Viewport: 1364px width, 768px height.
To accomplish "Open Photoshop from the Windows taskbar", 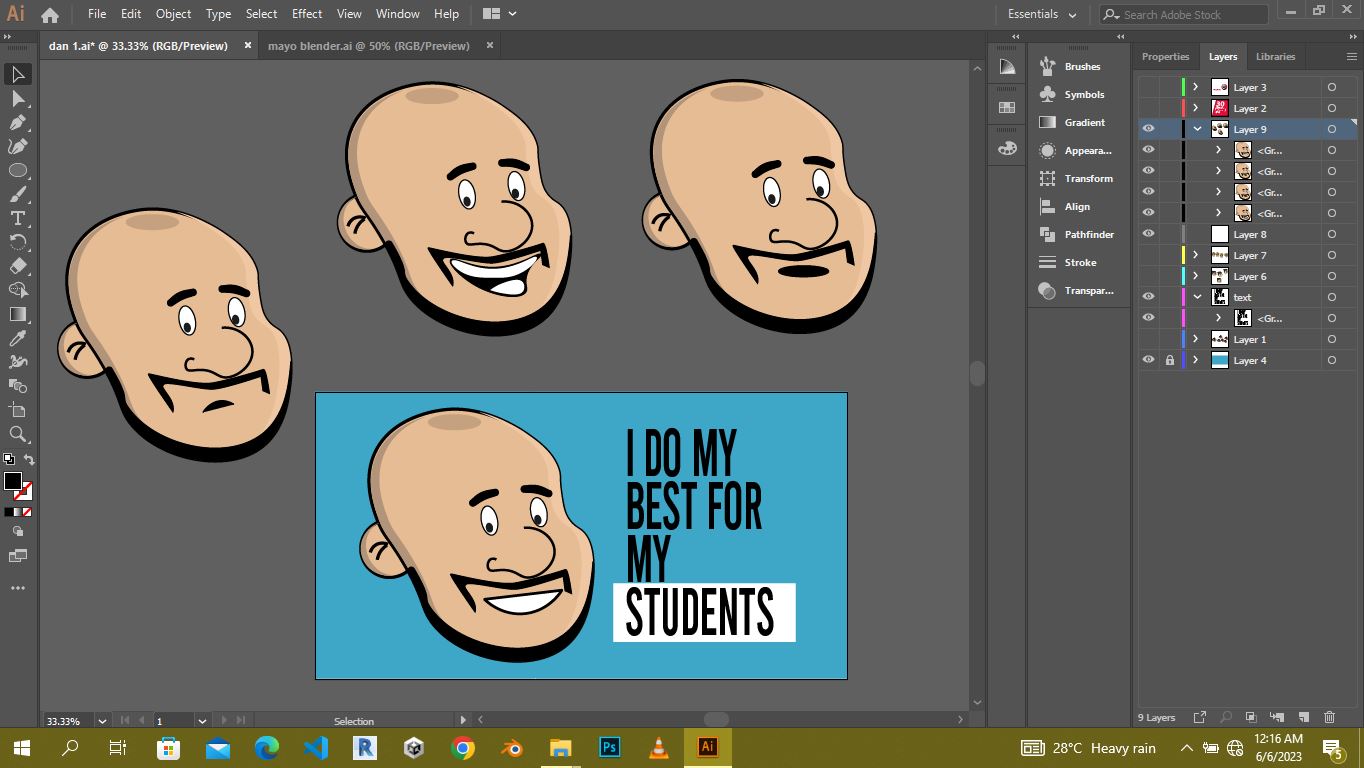I will click(x=609, y=747).
